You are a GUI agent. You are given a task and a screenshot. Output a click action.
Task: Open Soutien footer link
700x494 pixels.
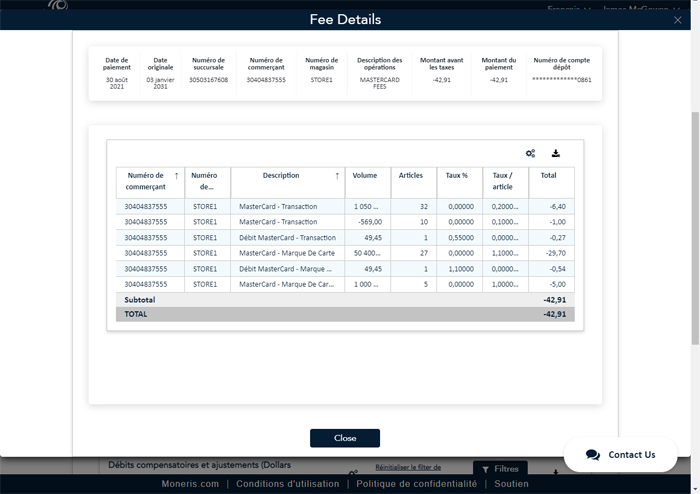click(512, 484)
